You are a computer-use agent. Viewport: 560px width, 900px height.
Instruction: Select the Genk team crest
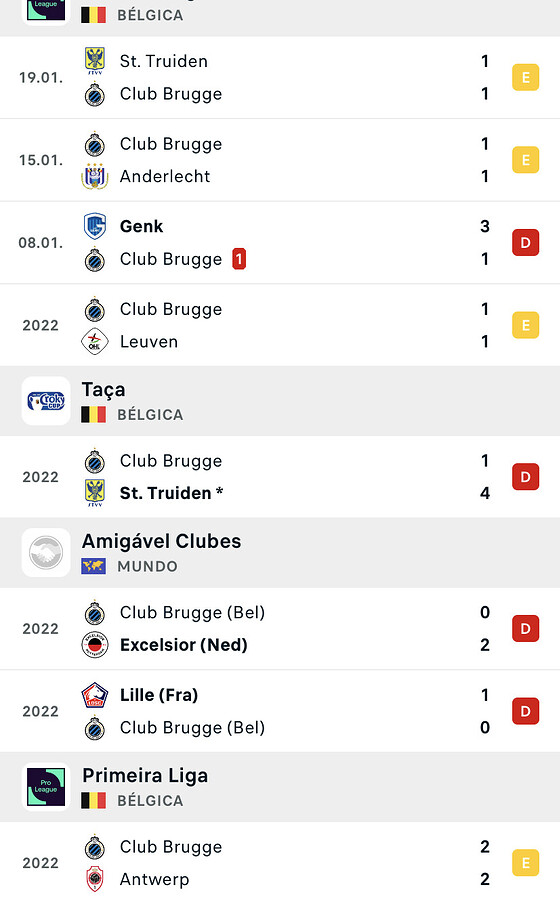point(95,226)
